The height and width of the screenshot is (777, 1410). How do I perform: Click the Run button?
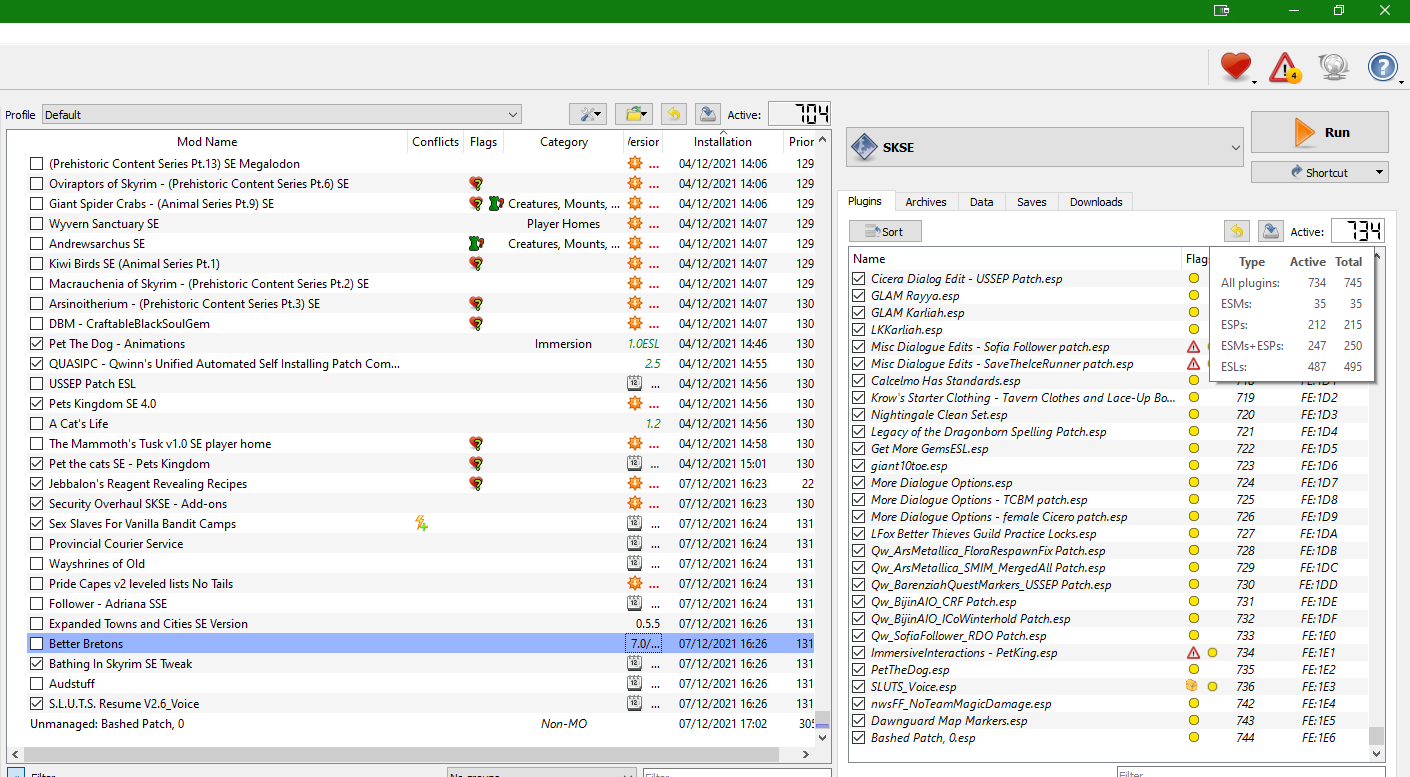1319,132
